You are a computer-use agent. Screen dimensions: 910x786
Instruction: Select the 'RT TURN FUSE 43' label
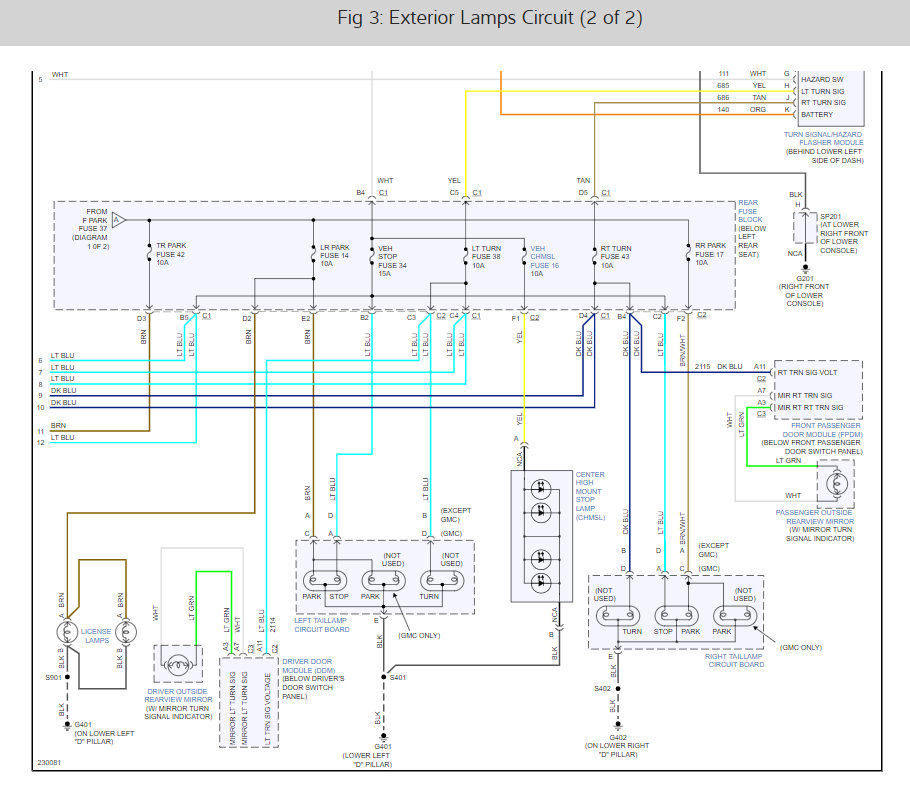pyautogui.click(x=616, y=257)
